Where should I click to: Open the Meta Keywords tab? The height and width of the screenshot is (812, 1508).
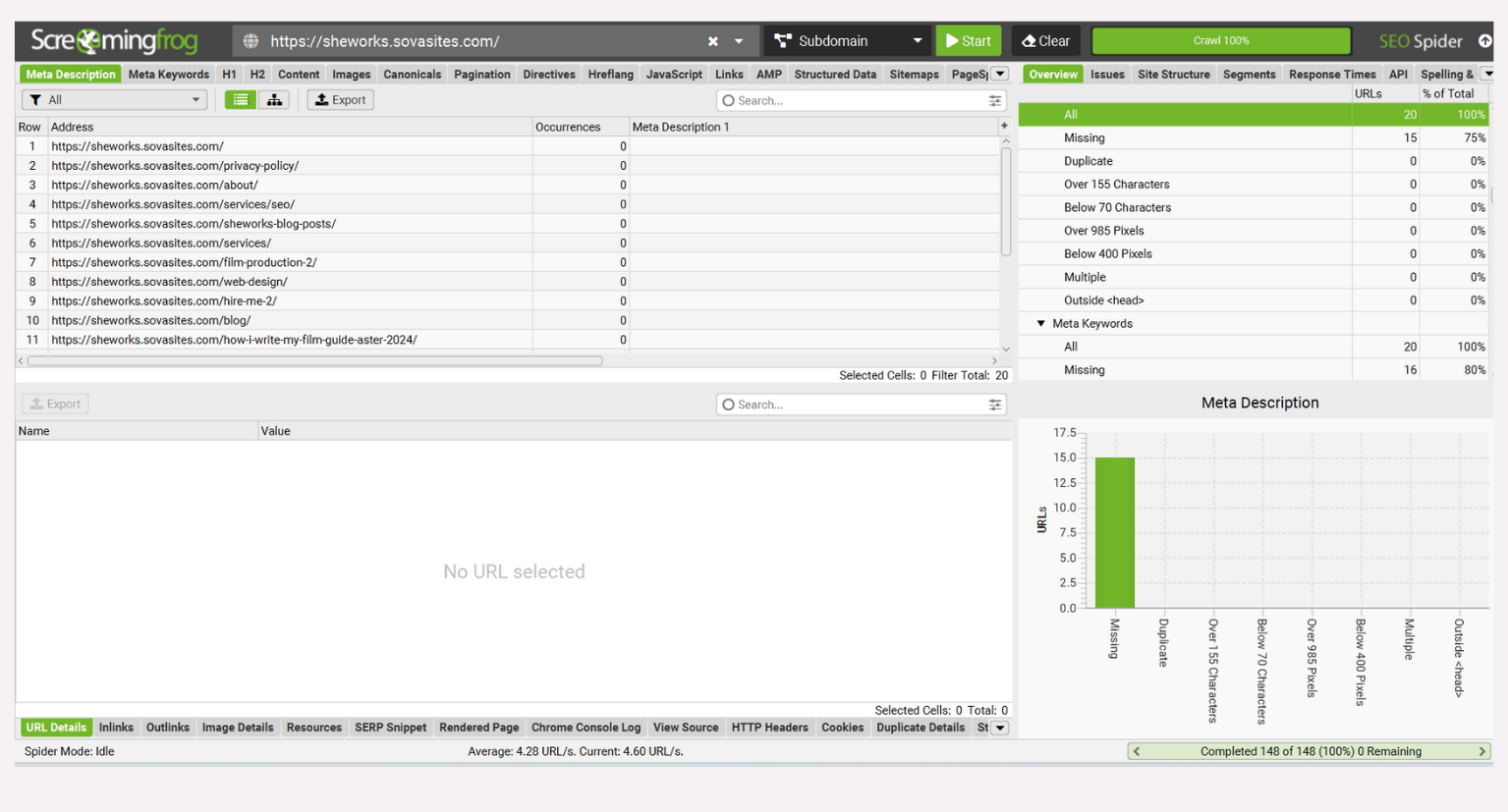(169, 75)
